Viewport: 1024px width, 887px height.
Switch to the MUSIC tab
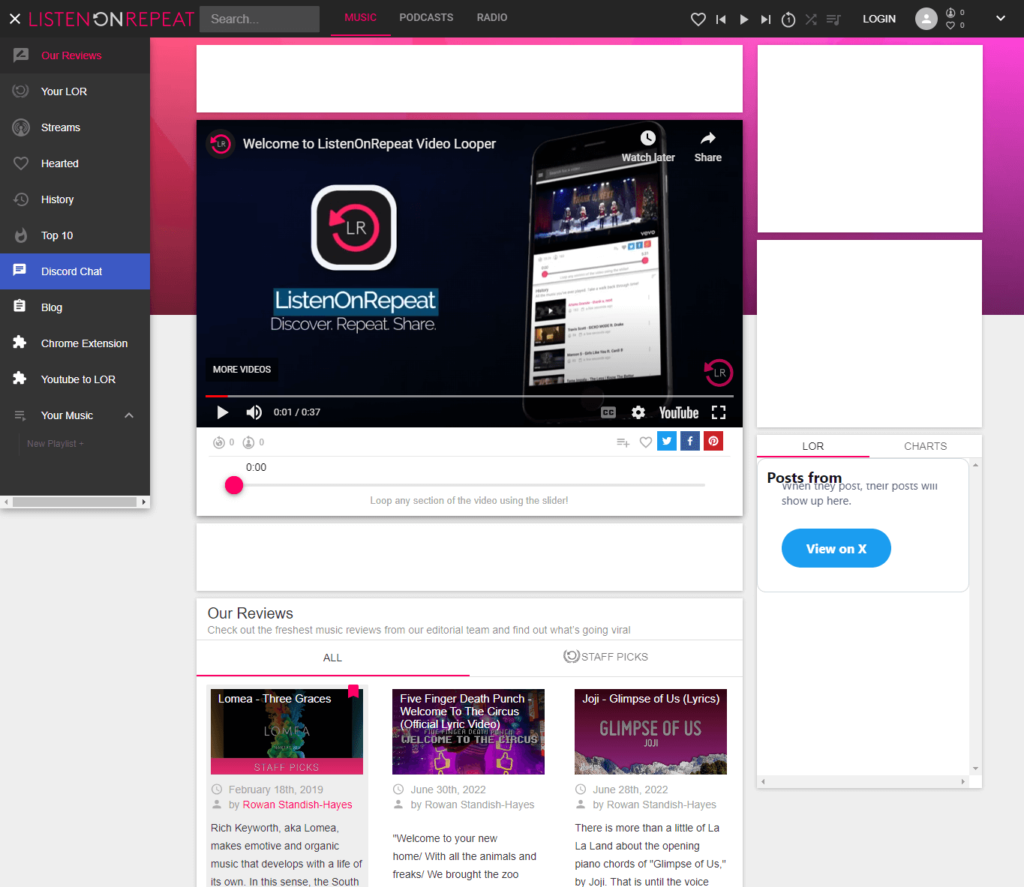(x=360, y=18)
